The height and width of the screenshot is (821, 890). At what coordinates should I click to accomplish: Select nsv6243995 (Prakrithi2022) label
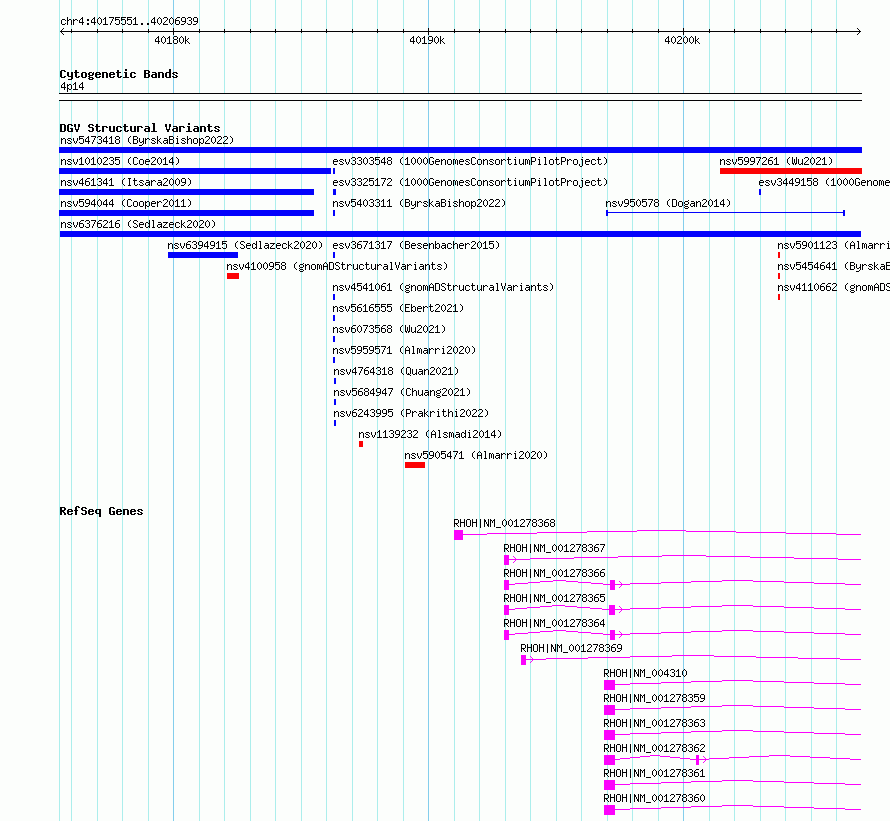point(411,413)
